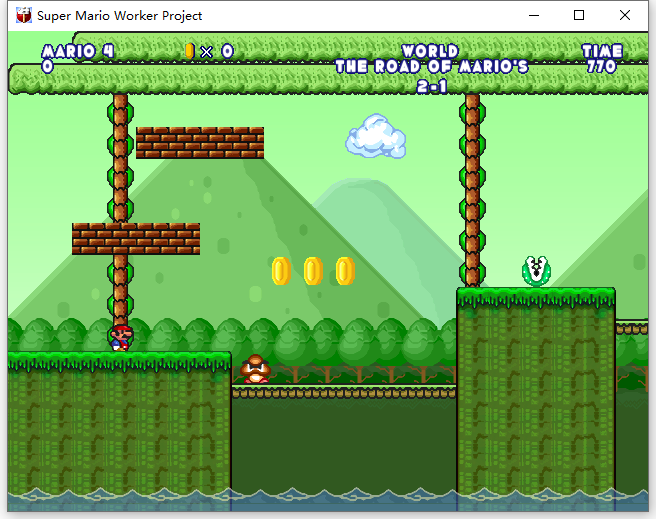Click the right climbing vine trunk
Image resolution: width=656 pixels, height=519 pixels.
(472, 190)
